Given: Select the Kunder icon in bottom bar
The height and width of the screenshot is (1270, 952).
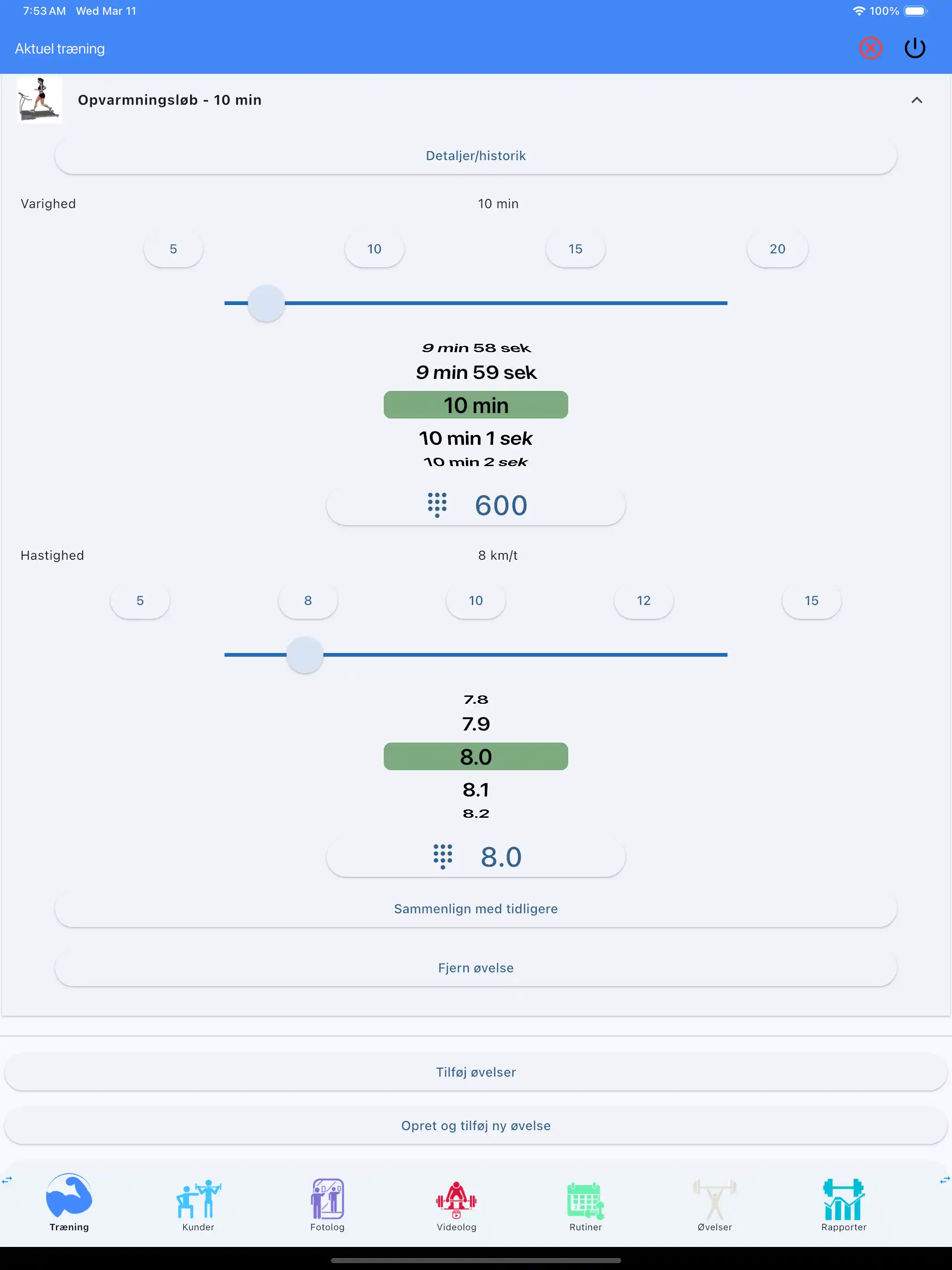Looking at the screenshot, I should click(x=198, y=1200).
